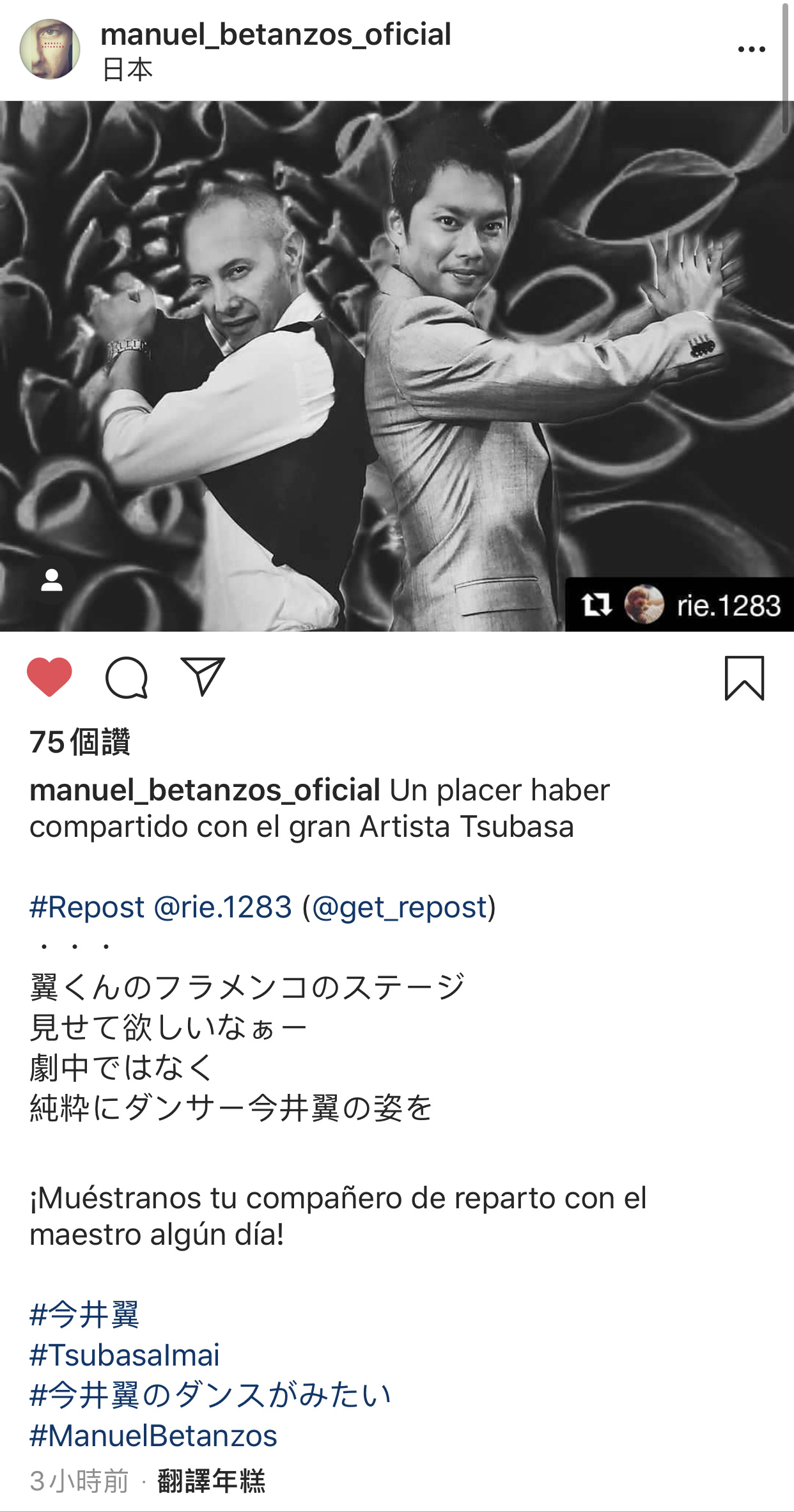Click the vertical scrollbar on right edge
The height and width of the screenshot is (1512, 794).
[786, 68]
